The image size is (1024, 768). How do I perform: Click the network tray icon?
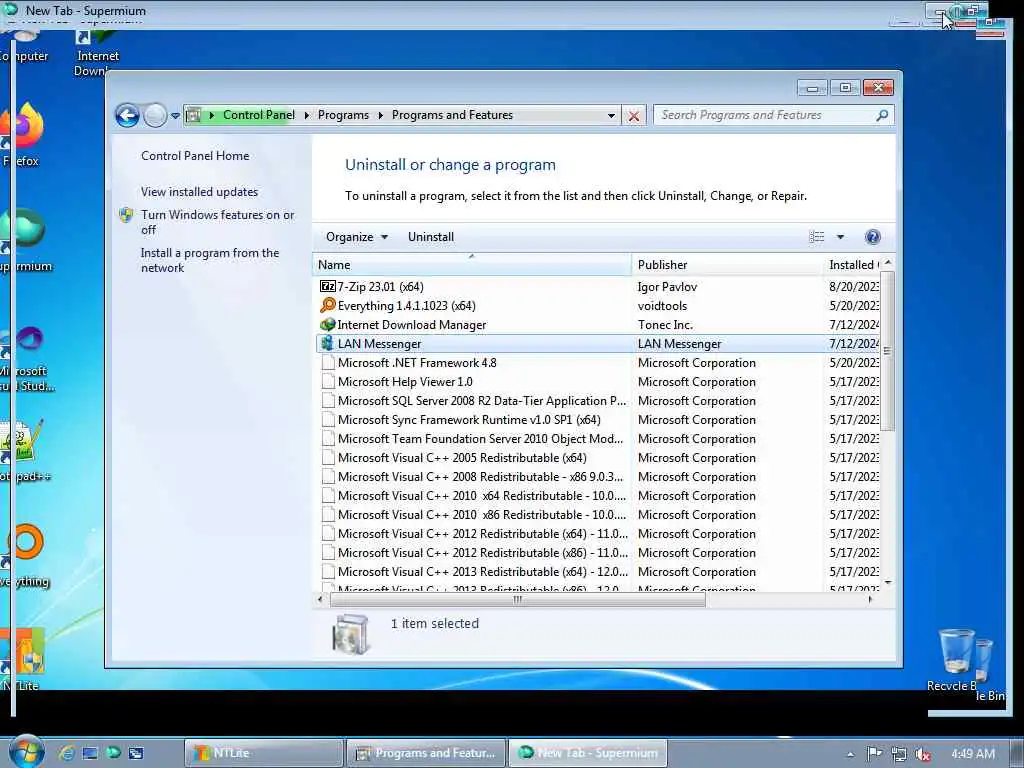(899, 754)
